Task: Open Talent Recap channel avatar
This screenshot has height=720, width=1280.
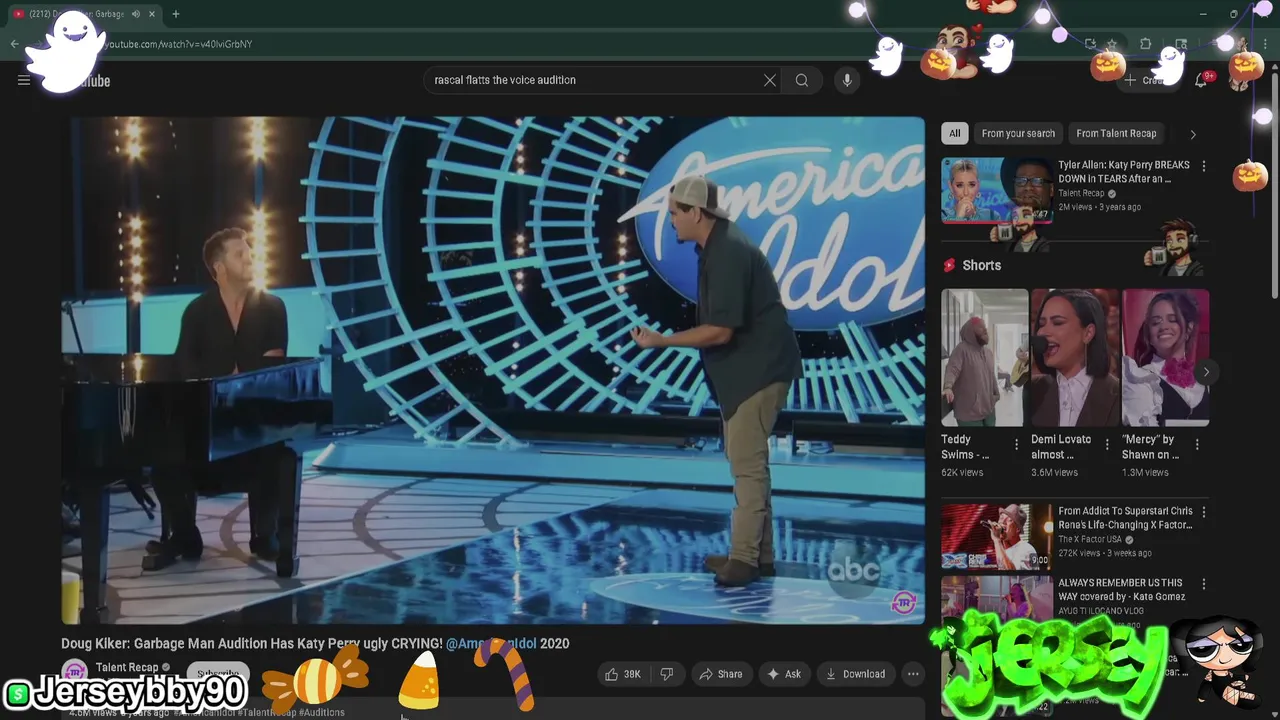Action: click(74, 673)
